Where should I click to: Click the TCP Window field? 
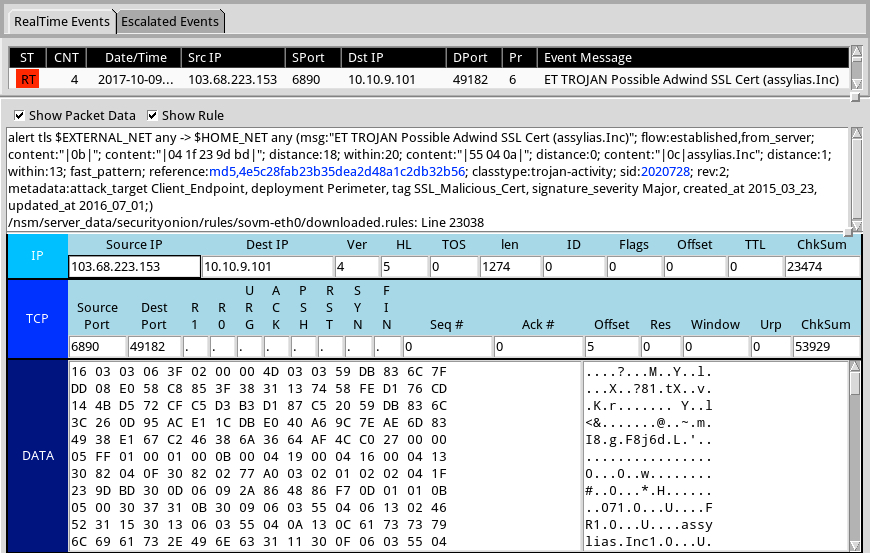(x=715, y=347)
